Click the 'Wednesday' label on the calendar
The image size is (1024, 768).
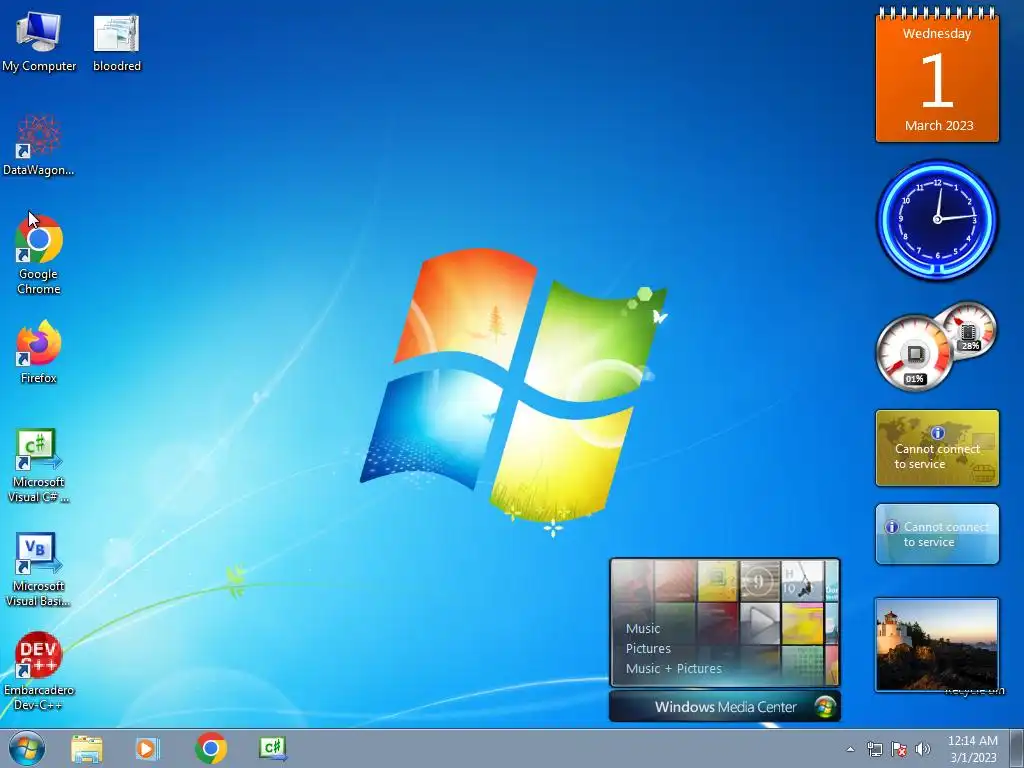pos(937,33)
